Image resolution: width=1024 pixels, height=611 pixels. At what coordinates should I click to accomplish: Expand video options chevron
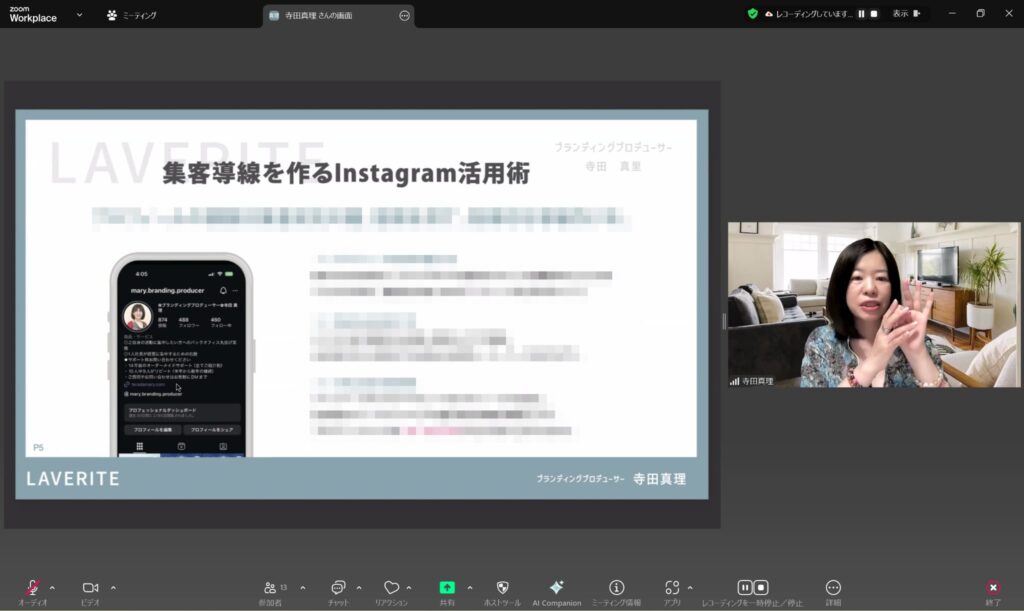coord(113,588)
